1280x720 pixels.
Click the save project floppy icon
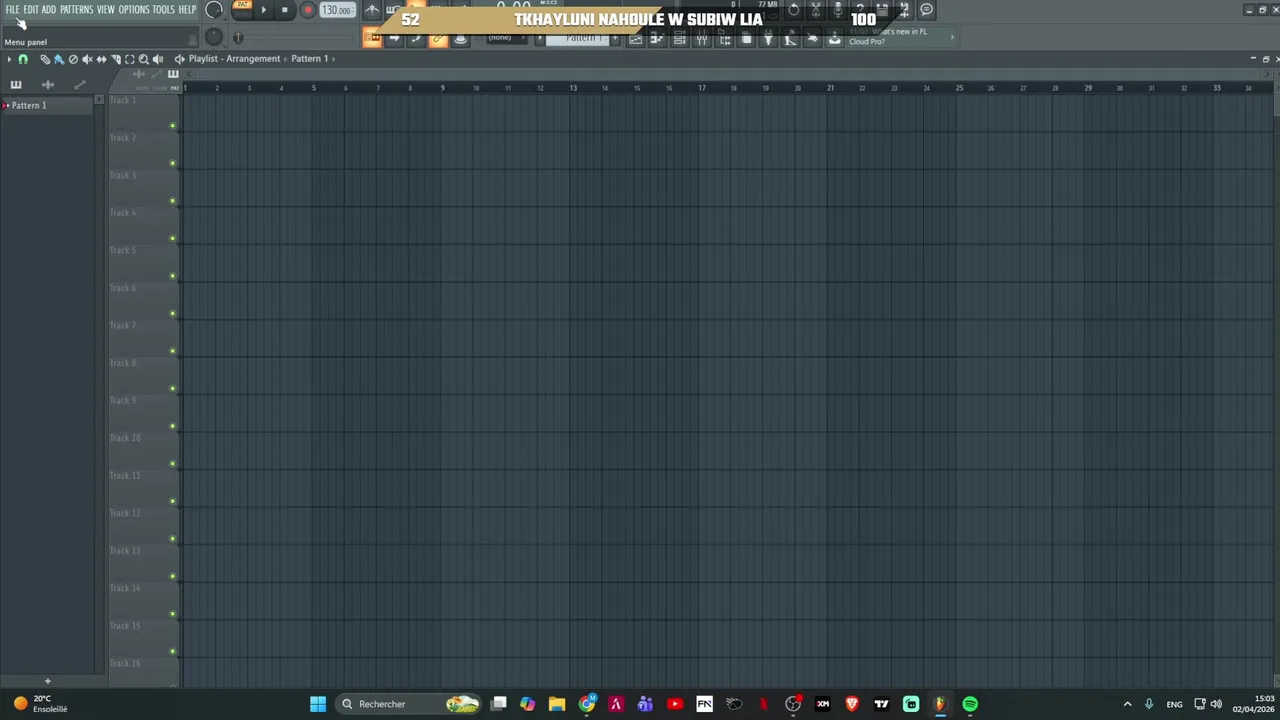[881, 9]
